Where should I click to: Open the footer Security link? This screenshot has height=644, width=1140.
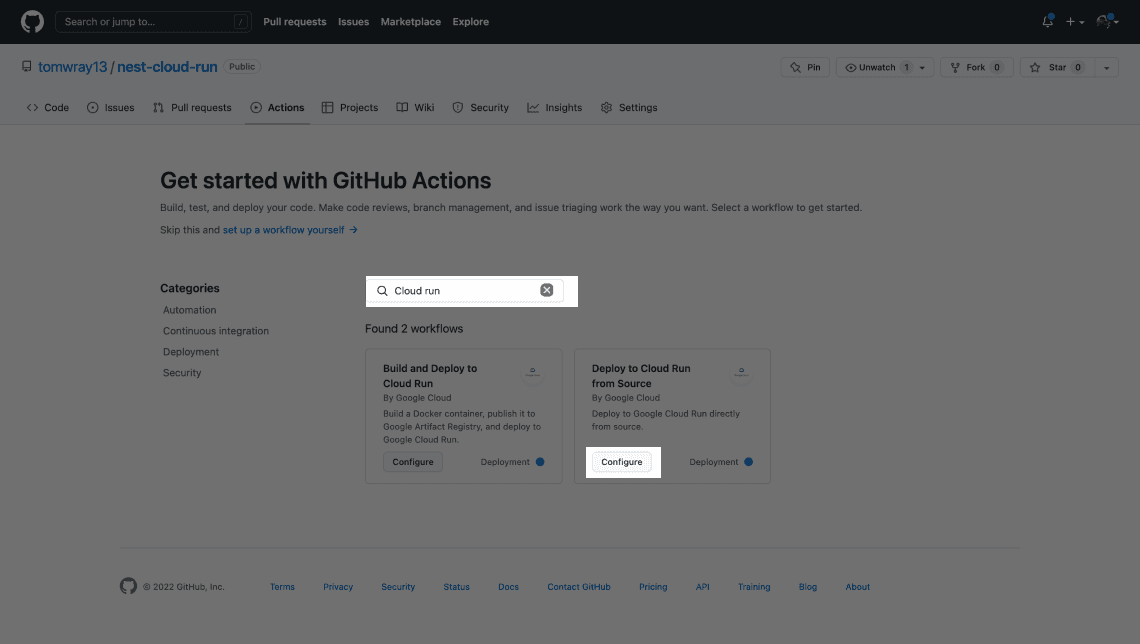(398, 587)
